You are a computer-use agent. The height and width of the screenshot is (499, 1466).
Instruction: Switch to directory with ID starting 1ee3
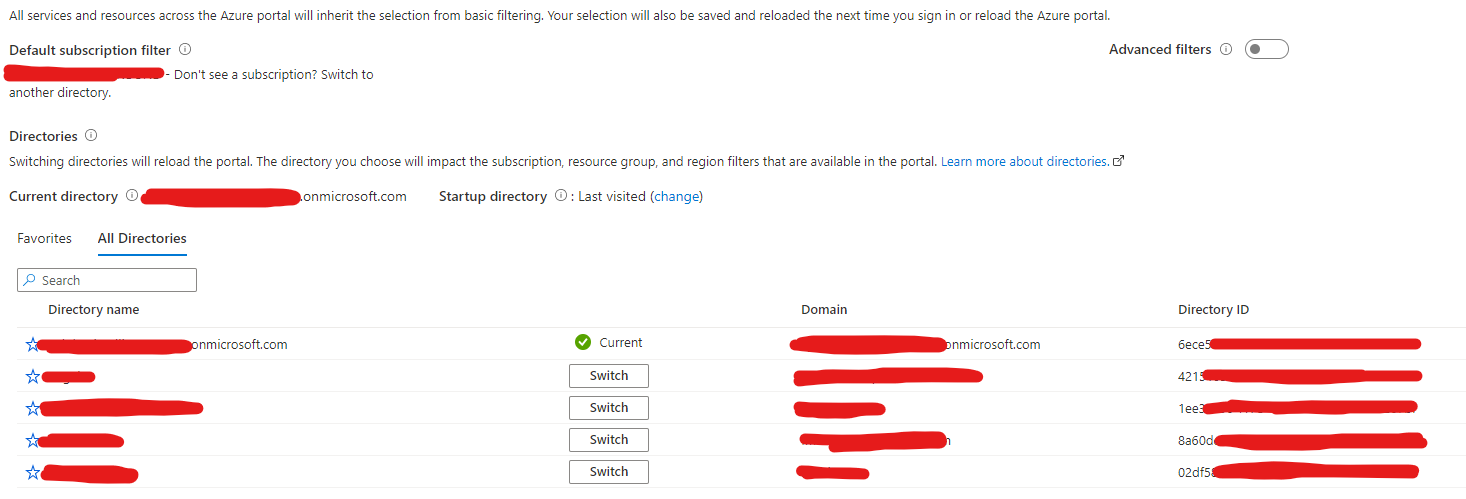609,408
